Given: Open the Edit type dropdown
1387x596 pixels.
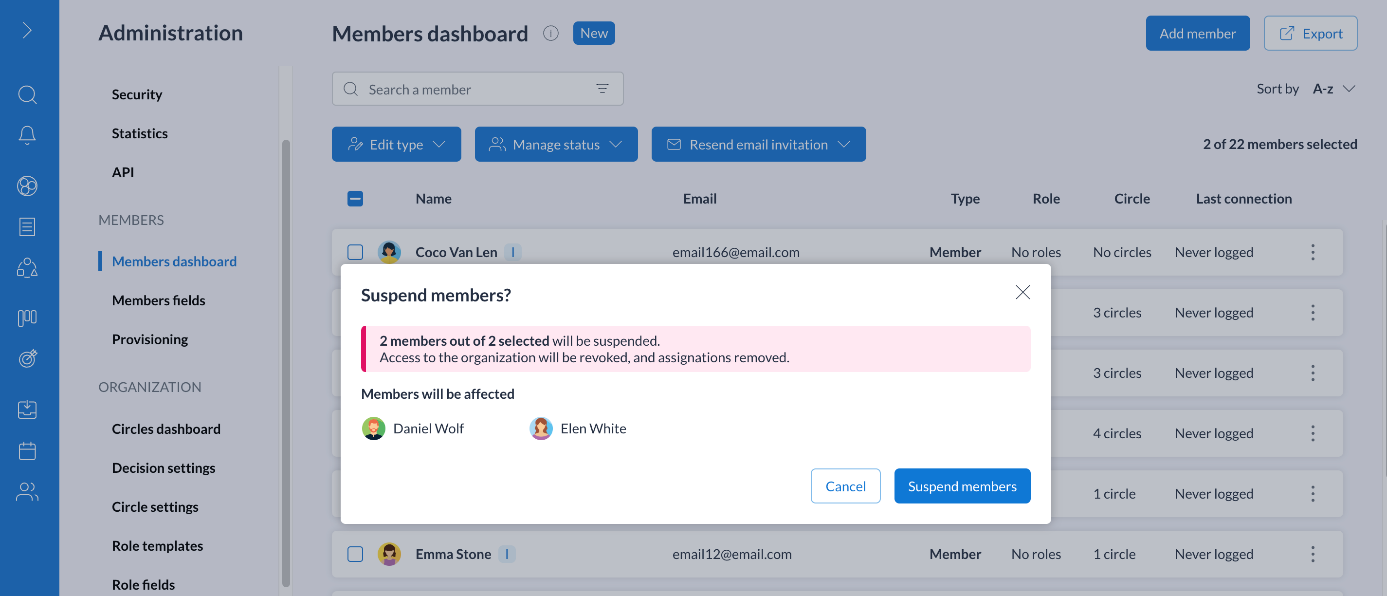Looking at the screenshot, I should pos(396,144).
